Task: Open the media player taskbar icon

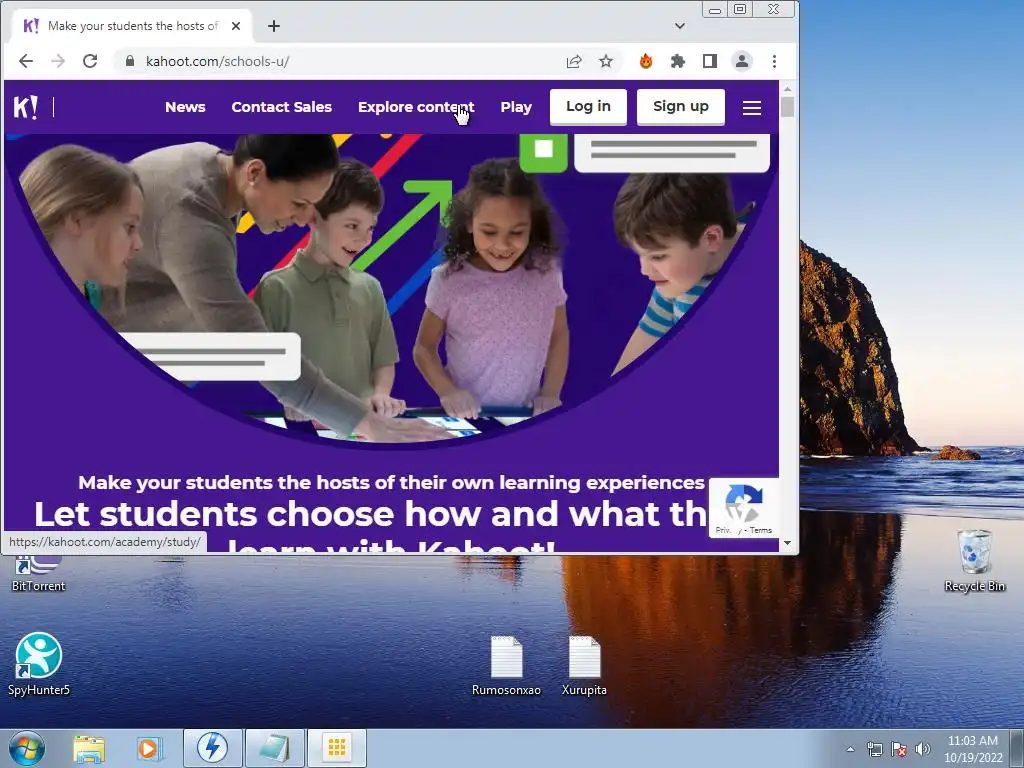Action: click(148, 748)
